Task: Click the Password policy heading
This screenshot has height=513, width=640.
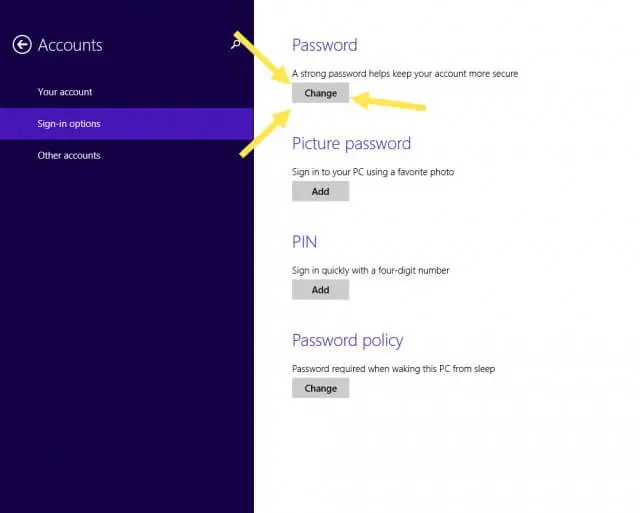Action: coord(348,340)
